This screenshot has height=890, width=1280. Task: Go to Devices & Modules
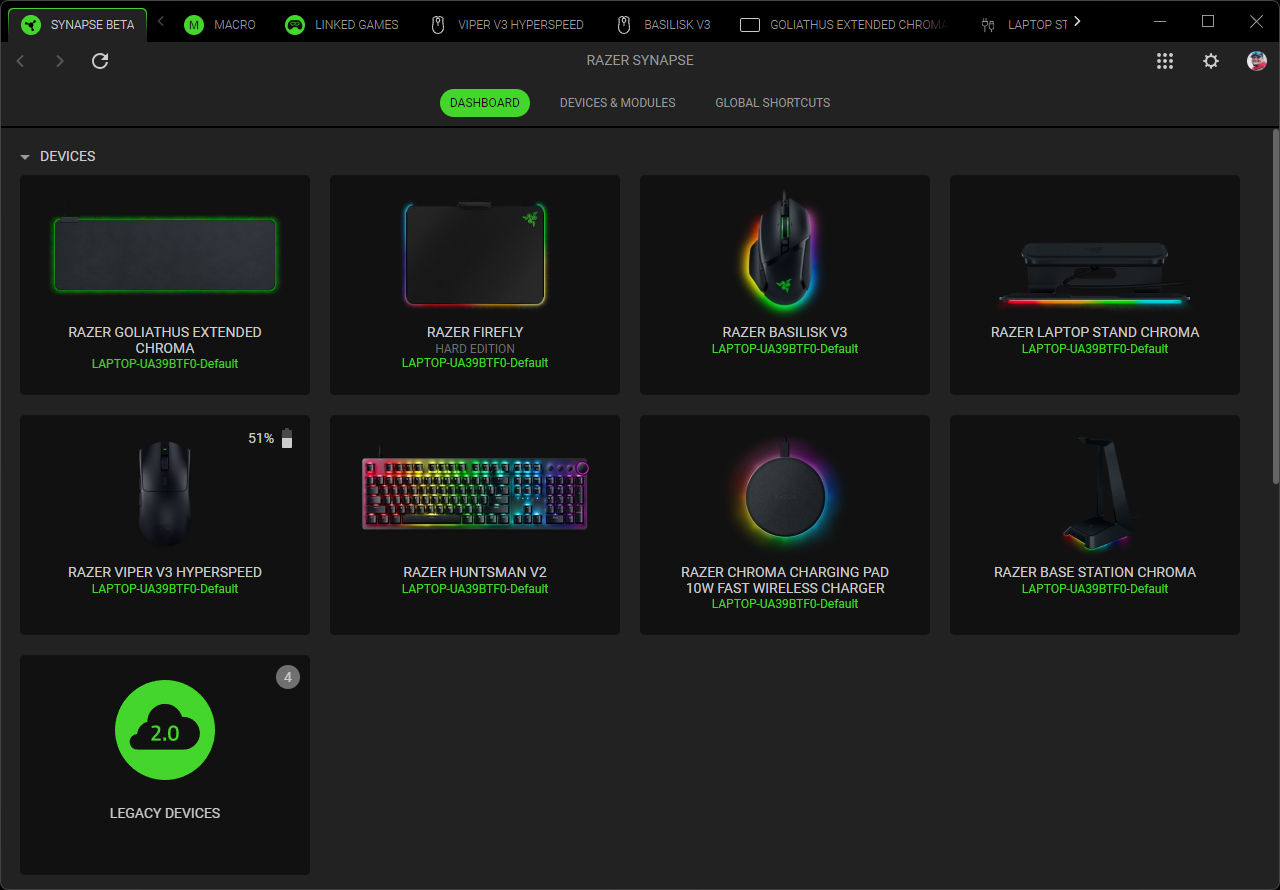point(618,103)
